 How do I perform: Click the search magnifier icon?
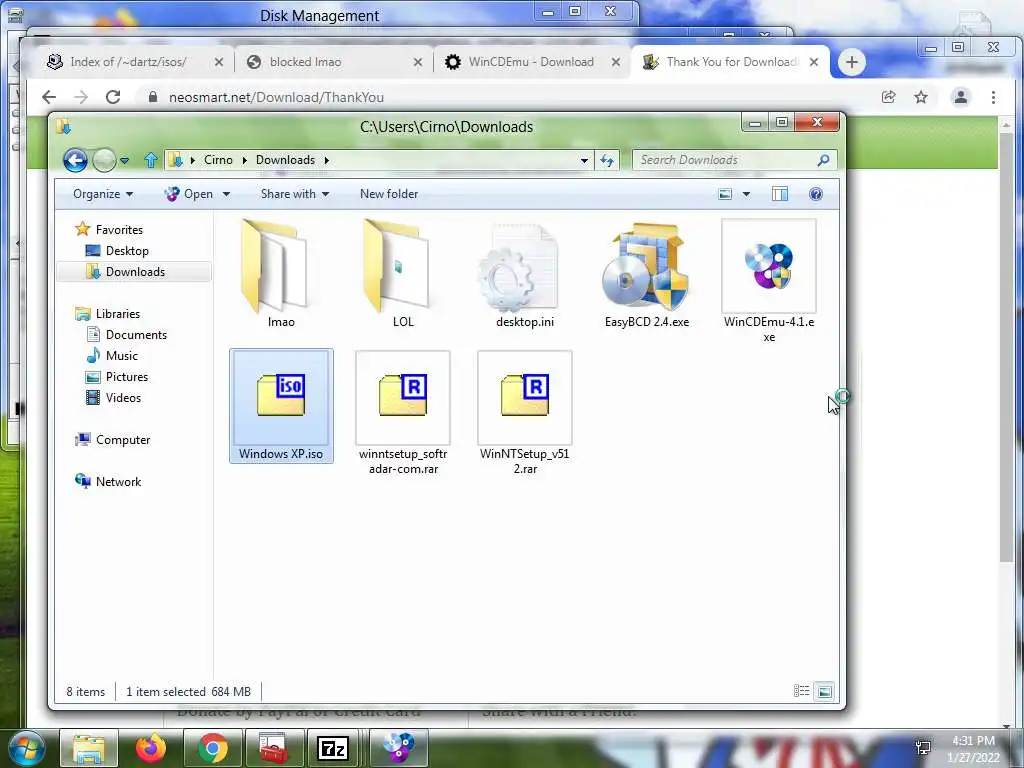(824, 160)
